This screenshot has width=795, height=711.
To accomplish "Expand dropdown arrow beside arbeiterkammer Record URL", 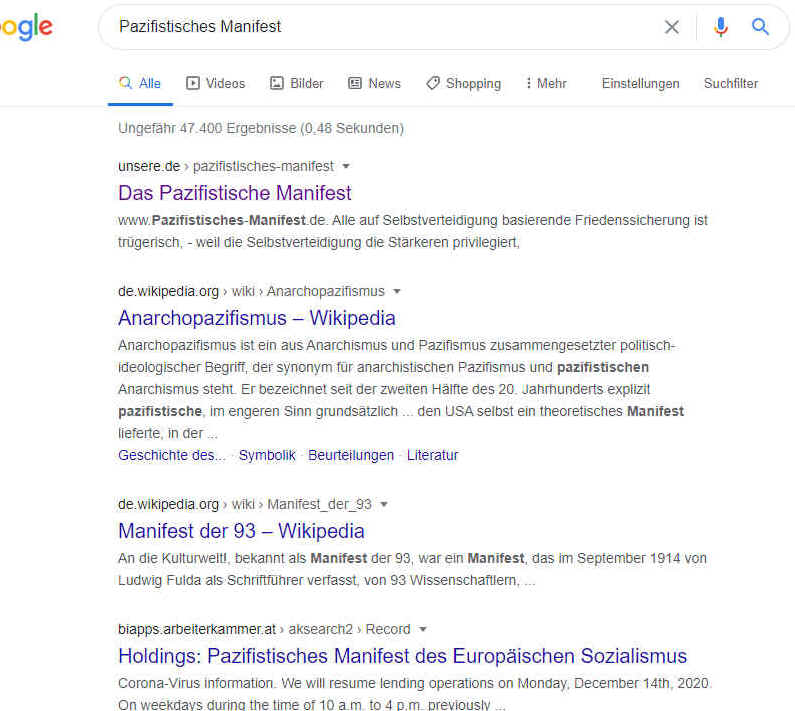I will point(422,629).
